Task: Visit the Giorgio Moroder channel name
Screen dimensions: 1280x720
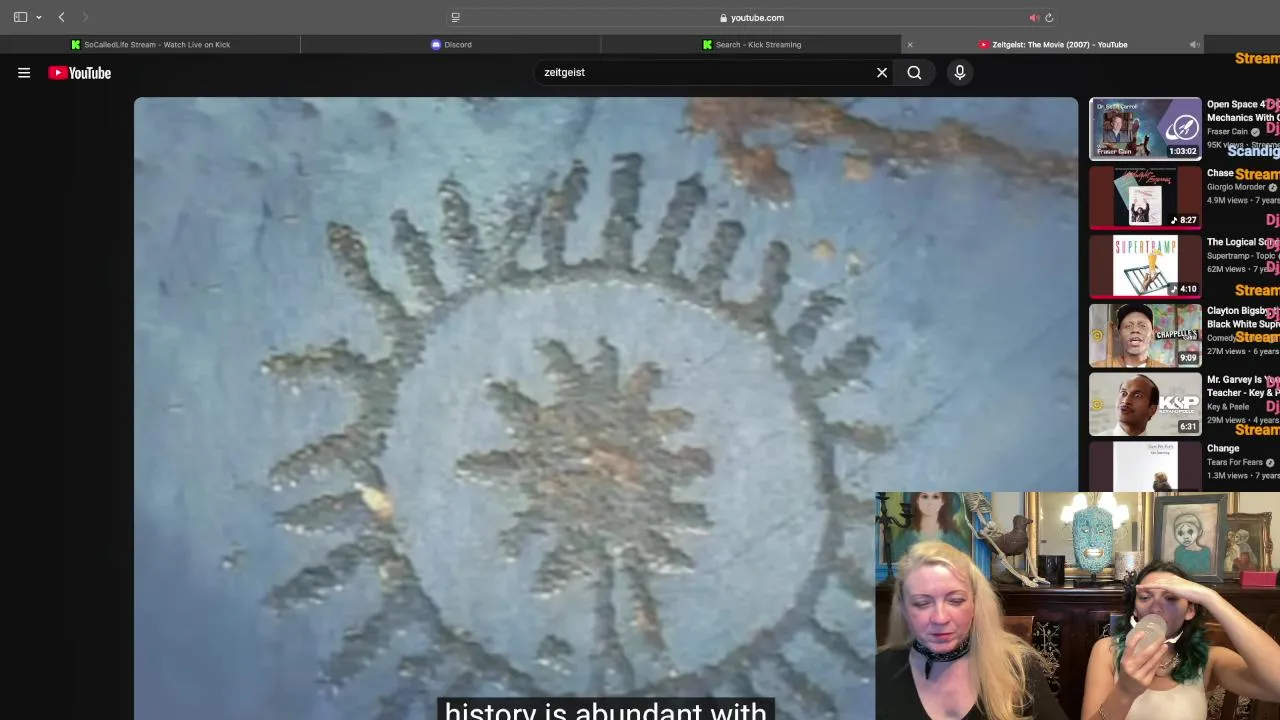Action: pyautogui.click(x=1236, y=187)
